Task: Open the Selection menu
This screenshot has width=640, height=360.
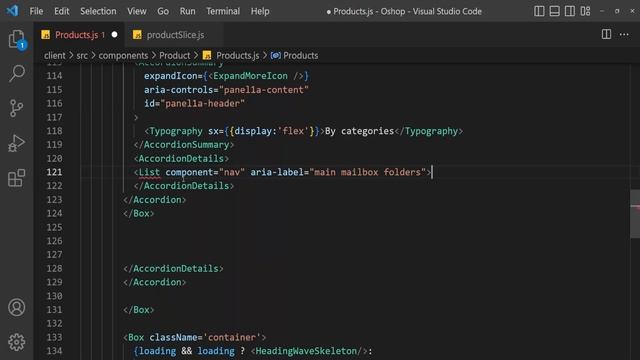Action: (98, 11)
